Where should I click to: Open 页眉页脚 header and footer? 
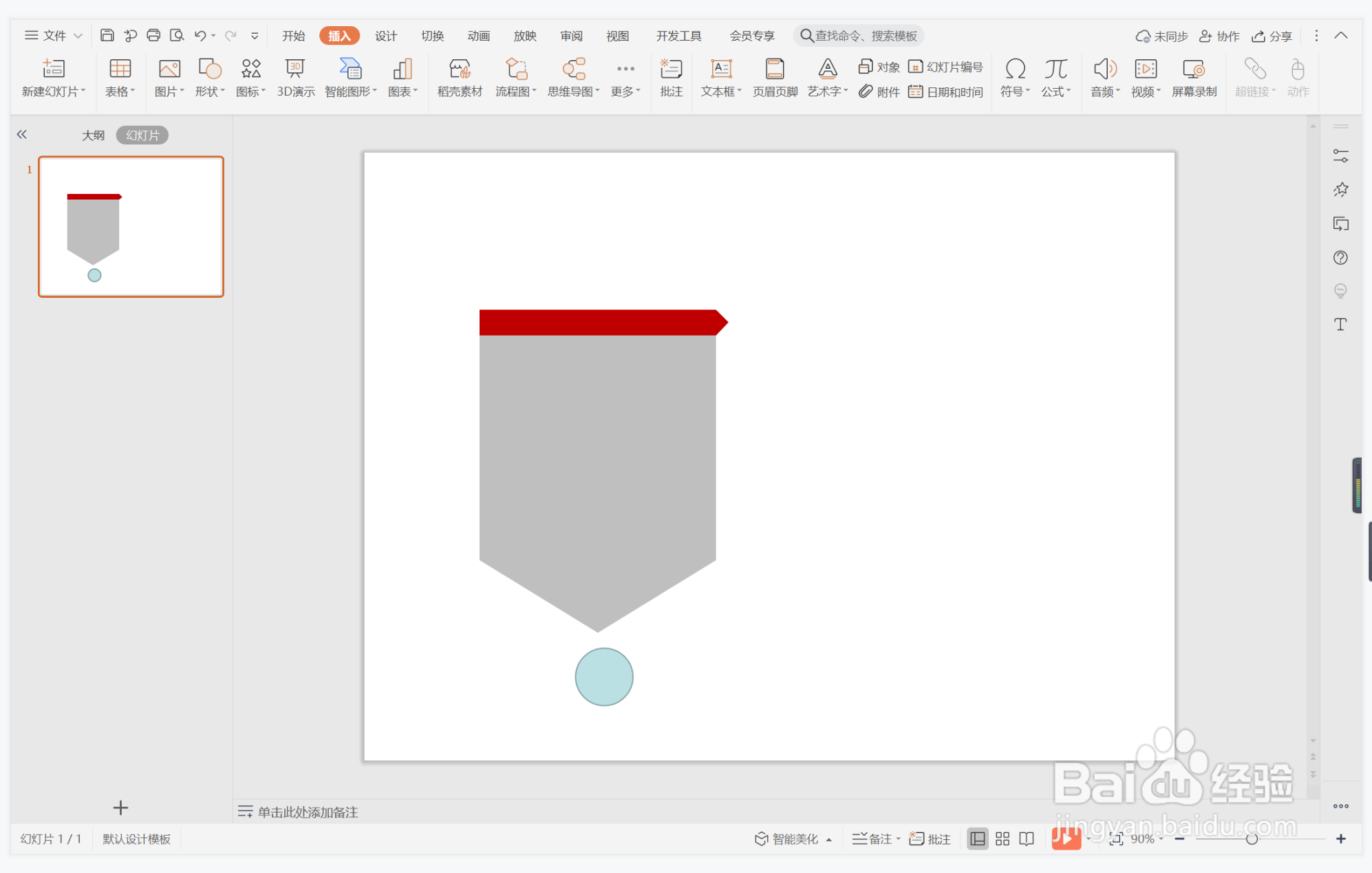(775, 76)
